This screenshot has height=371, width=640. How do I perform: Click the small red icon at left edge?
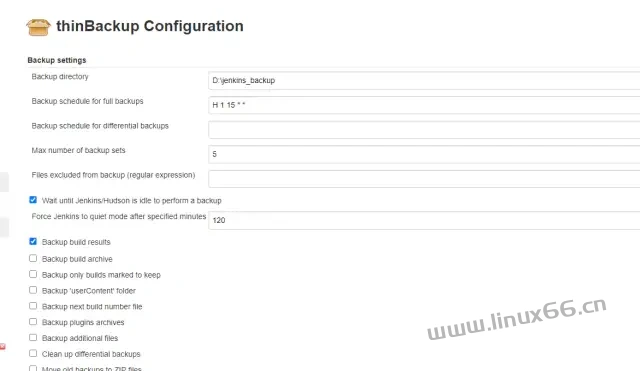pos(2,347)
